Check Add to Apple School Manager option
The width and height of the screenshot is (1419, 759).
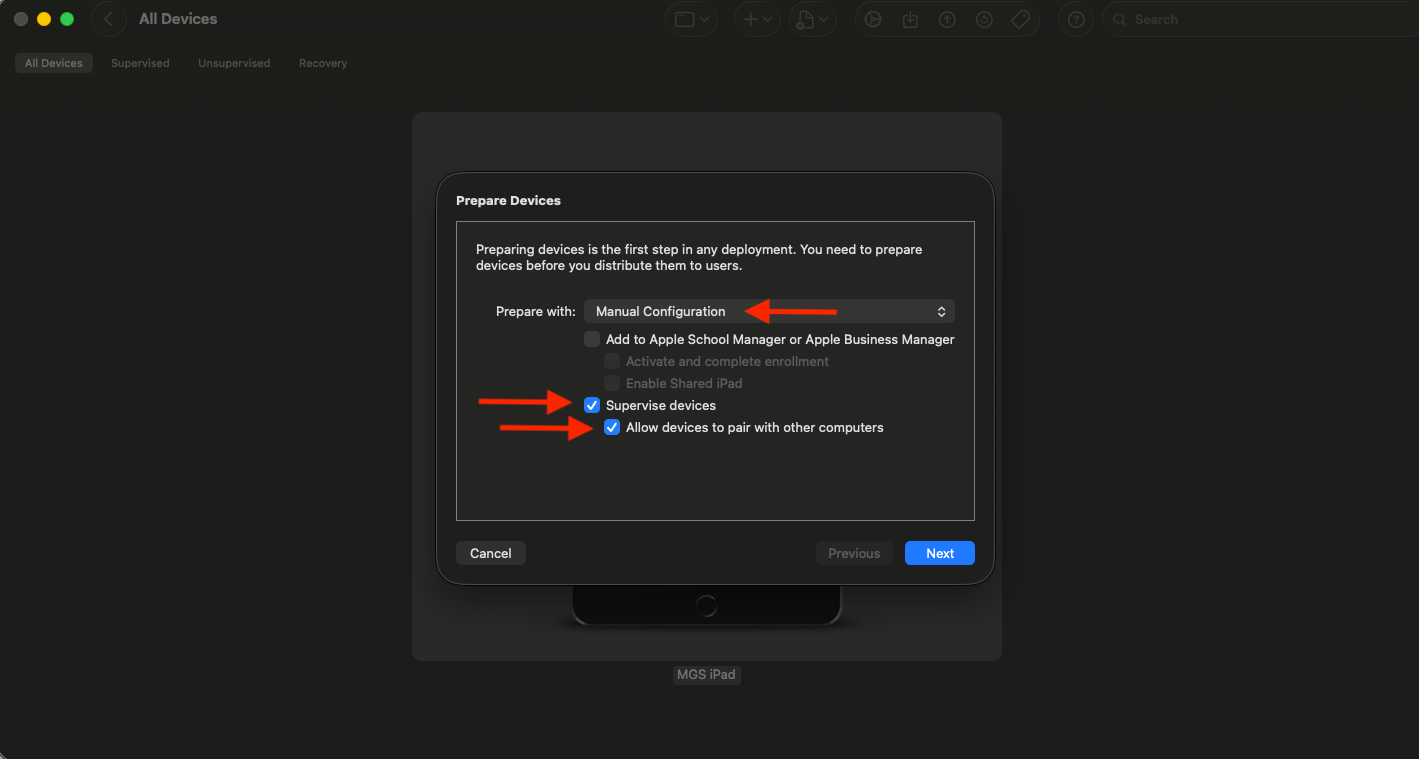coord(592,339)
